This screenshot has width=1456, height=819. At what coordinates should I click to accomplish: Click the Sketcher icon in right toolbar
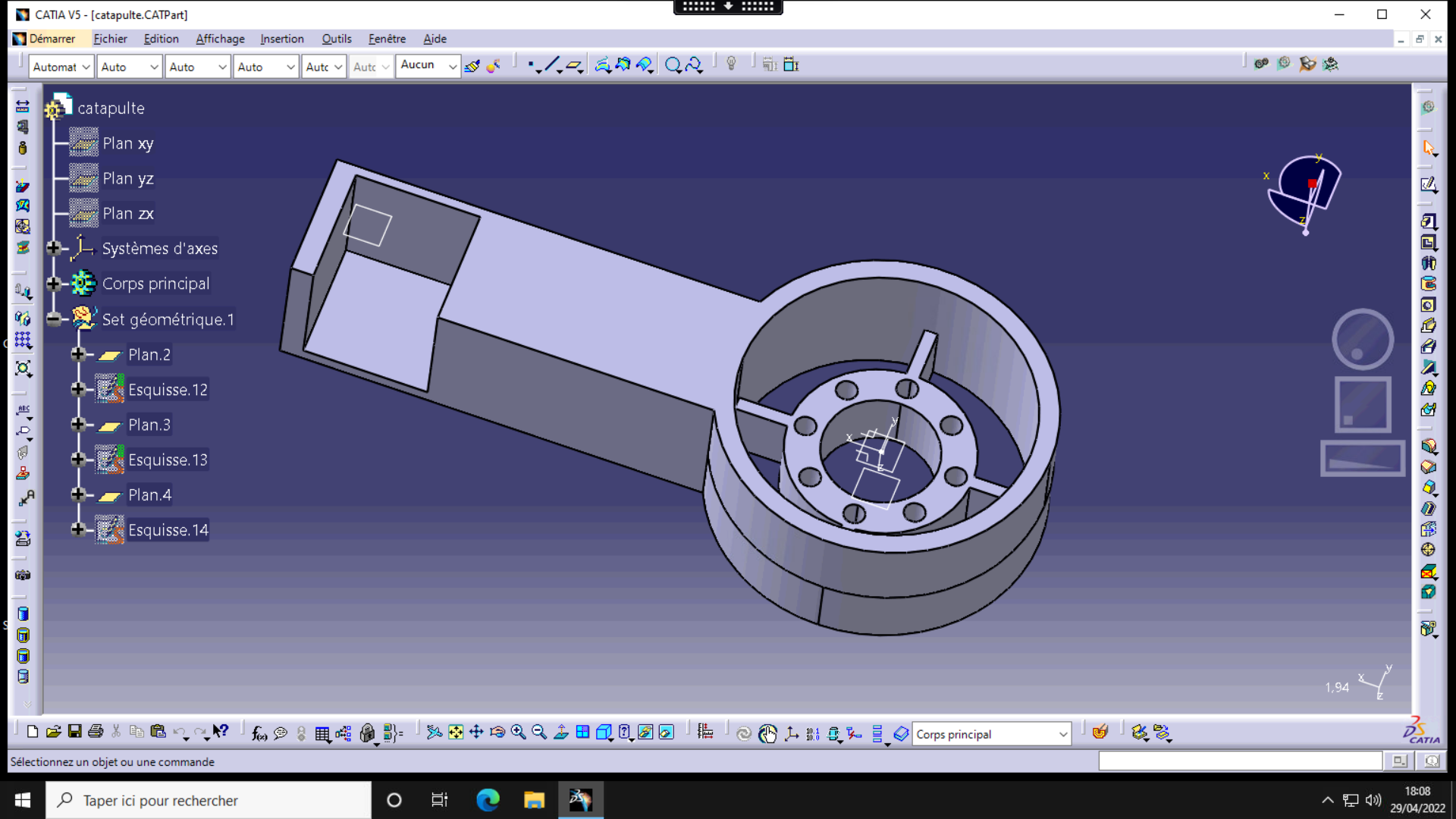[x=1429, y=184]
